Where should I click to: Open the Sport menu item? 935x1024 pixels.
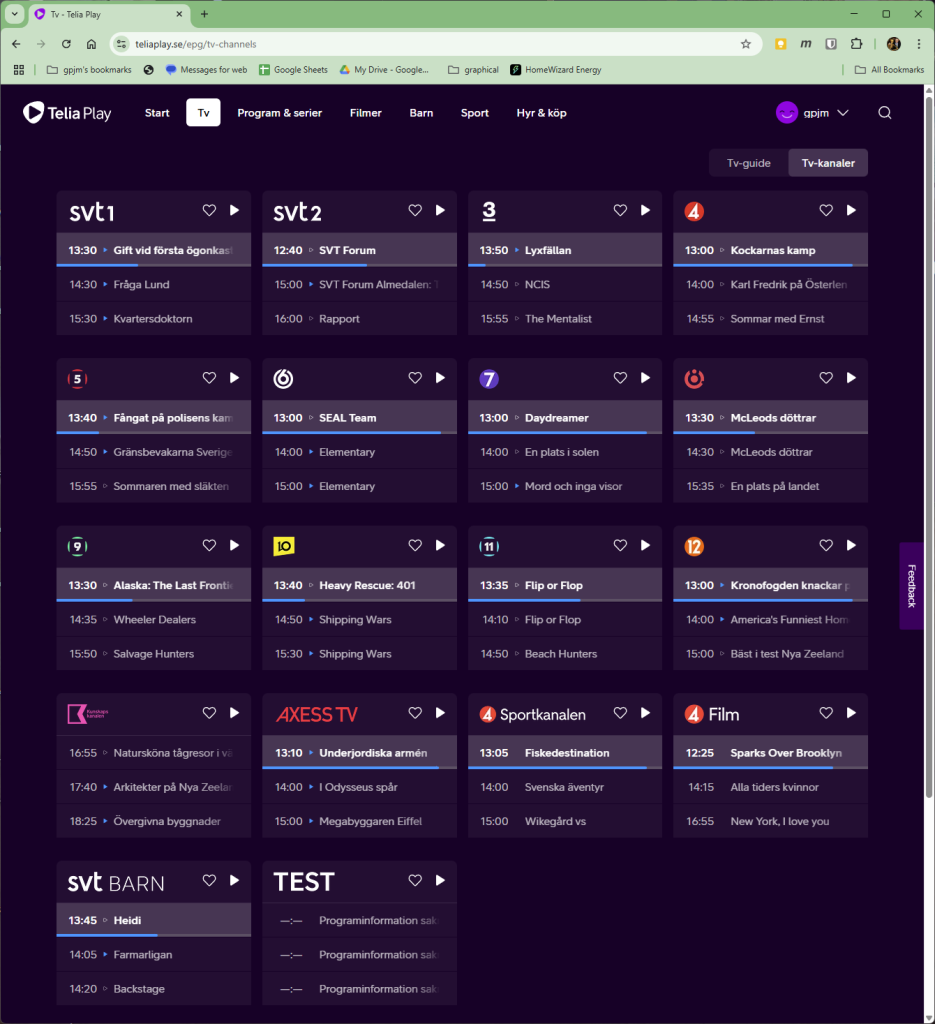[474, 113]
